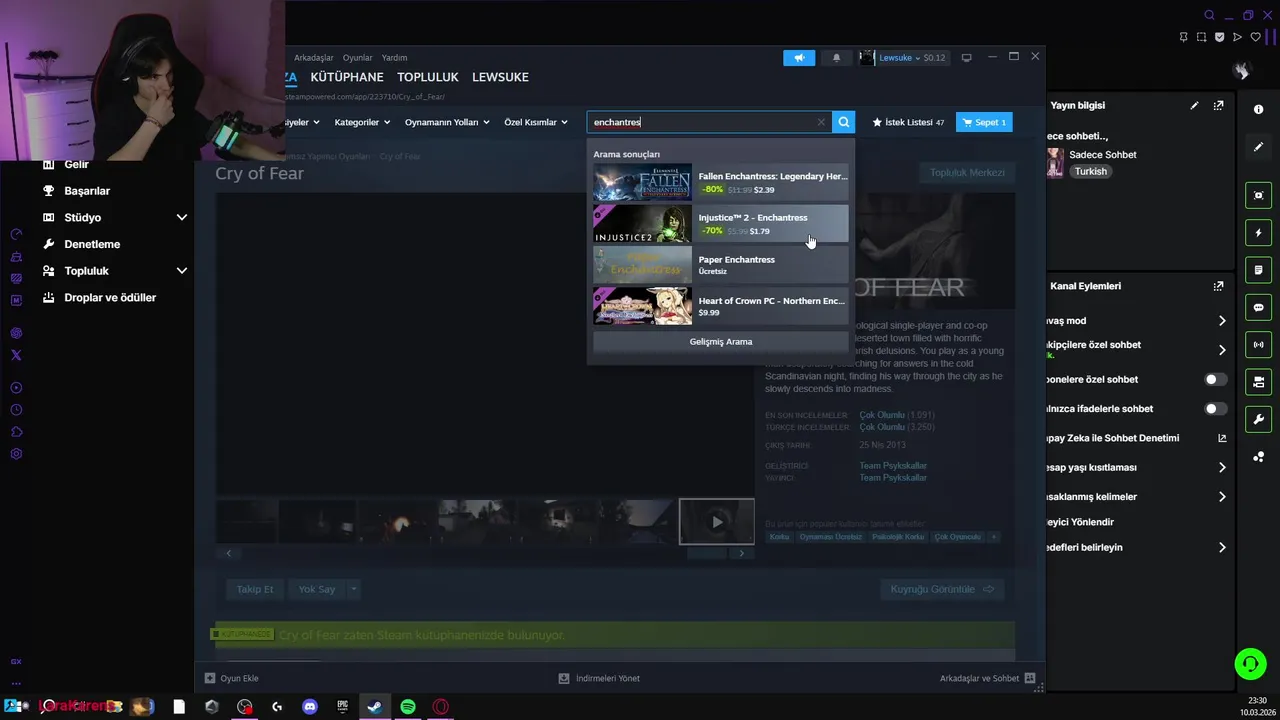Image resolution: width=1280 pixels, height=720 pixels.
Task: Click the chat bubble quick action icon
Action: coord(1259,307)
